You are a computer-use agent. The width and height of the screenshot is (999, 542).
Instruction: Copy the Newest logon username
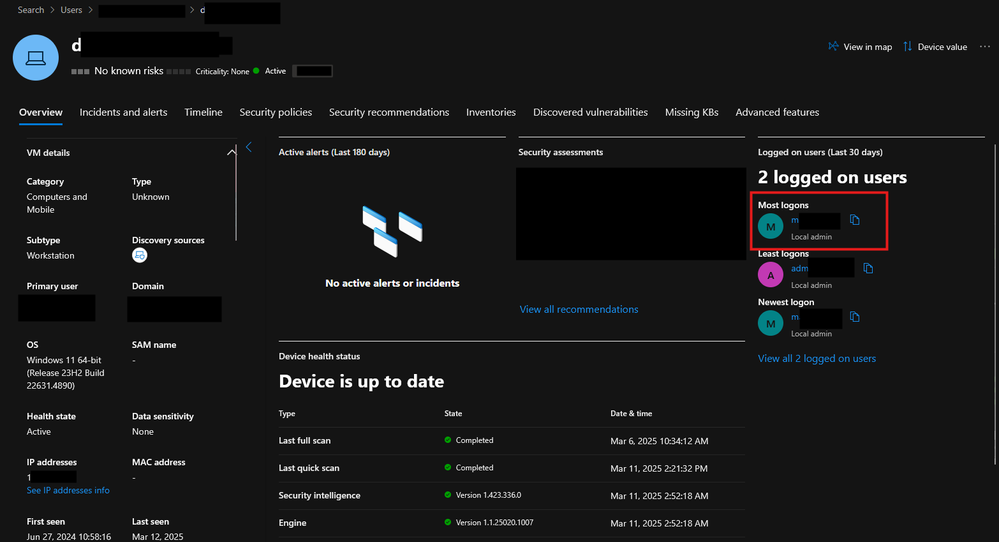click(x=854, y=317)
